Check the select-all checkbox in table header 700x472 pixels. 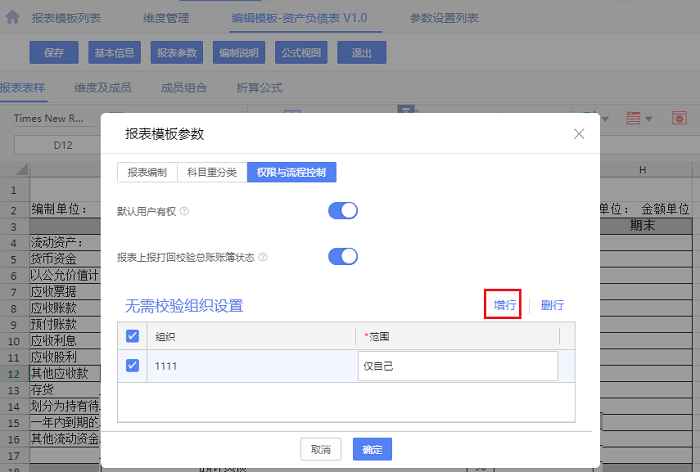click(134, 337)
